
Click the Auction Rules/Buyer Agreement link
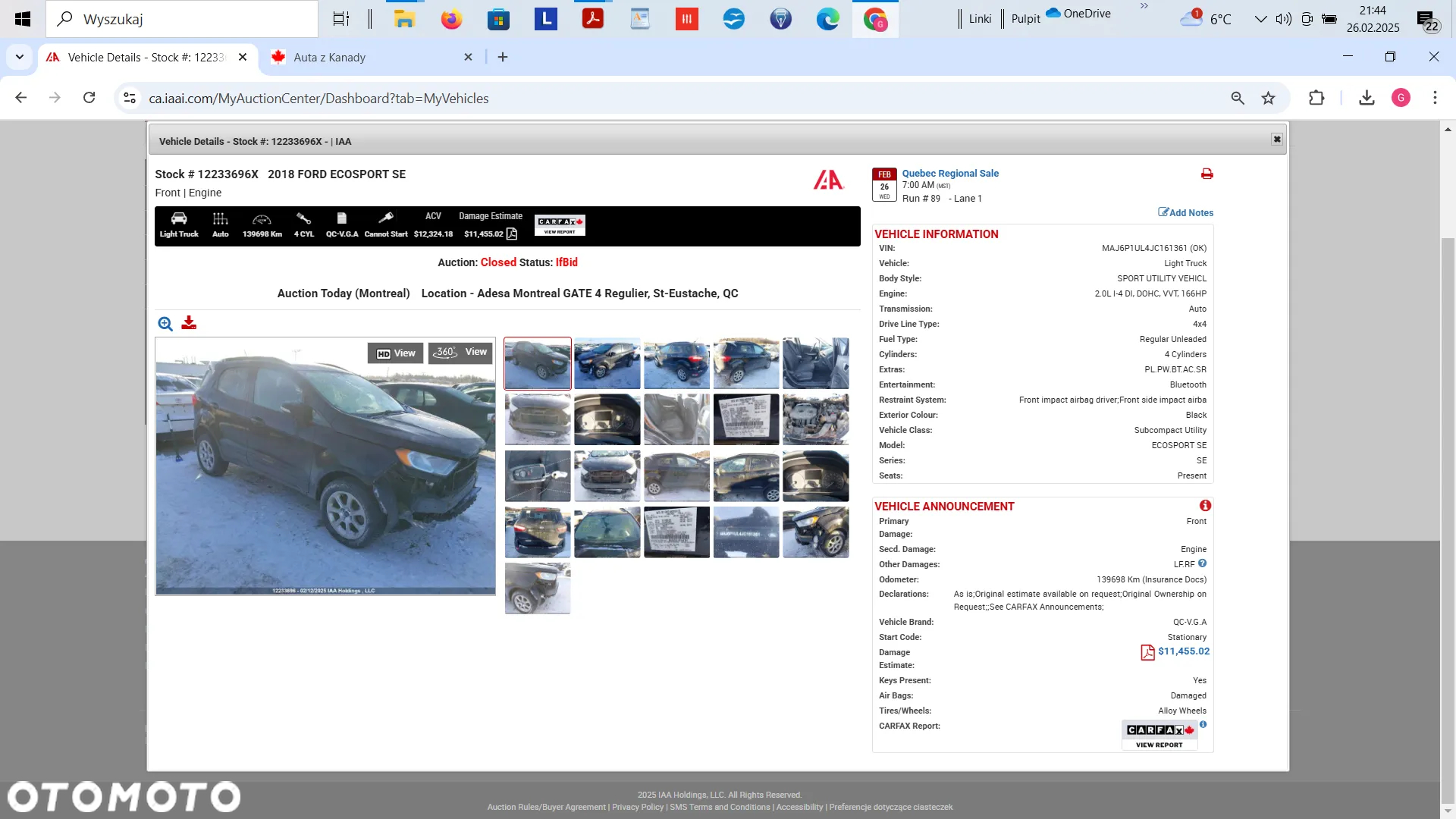coord(546,807)
